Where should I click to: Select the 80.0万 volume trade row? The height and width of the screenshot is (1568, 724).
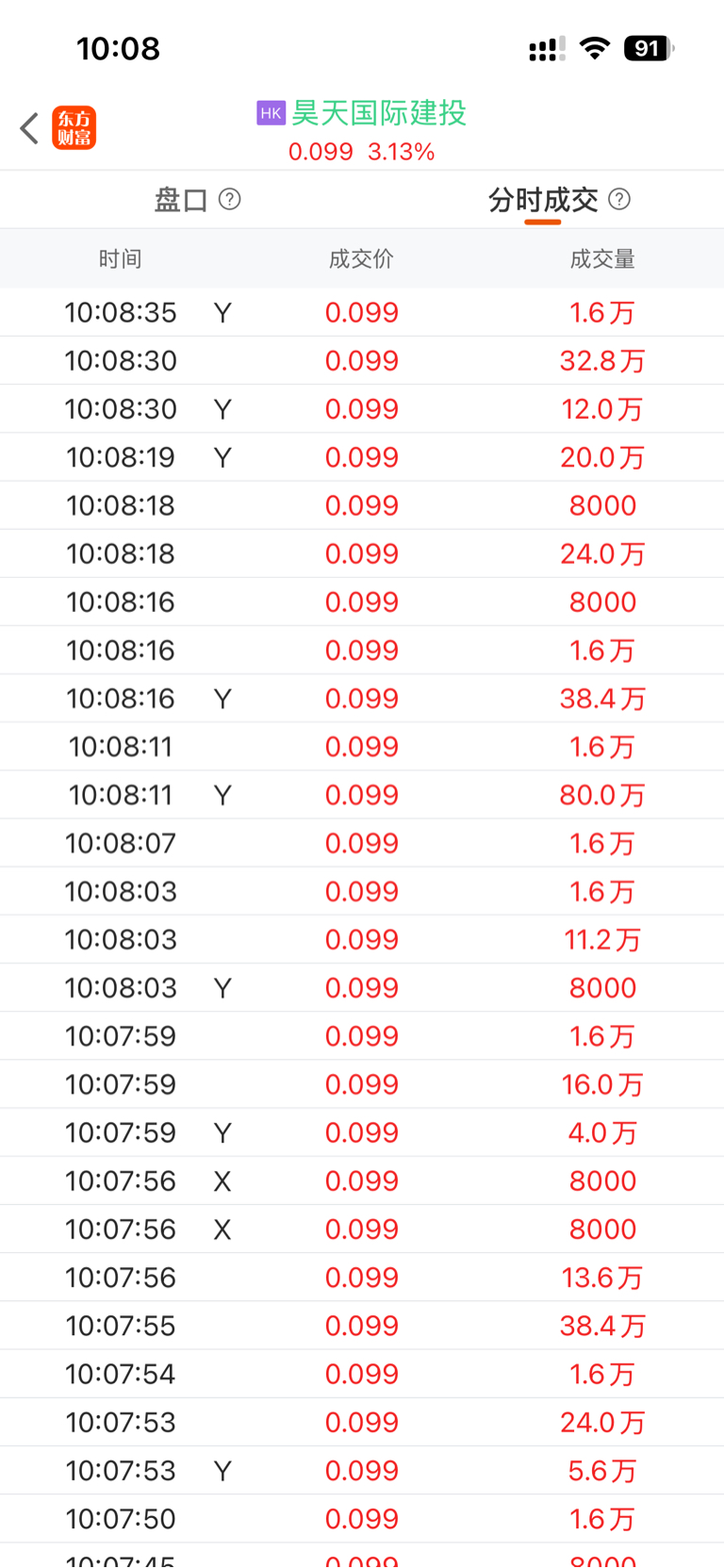362,795
